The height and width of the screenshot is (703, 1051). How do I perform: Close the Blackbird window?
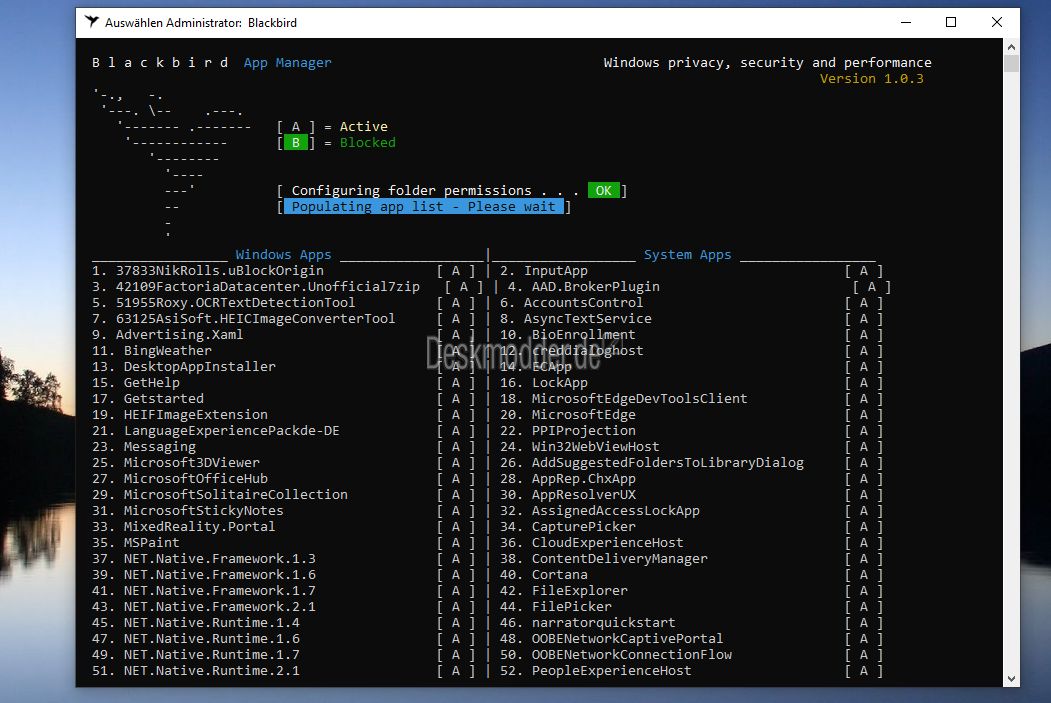[x=997, y=22]
